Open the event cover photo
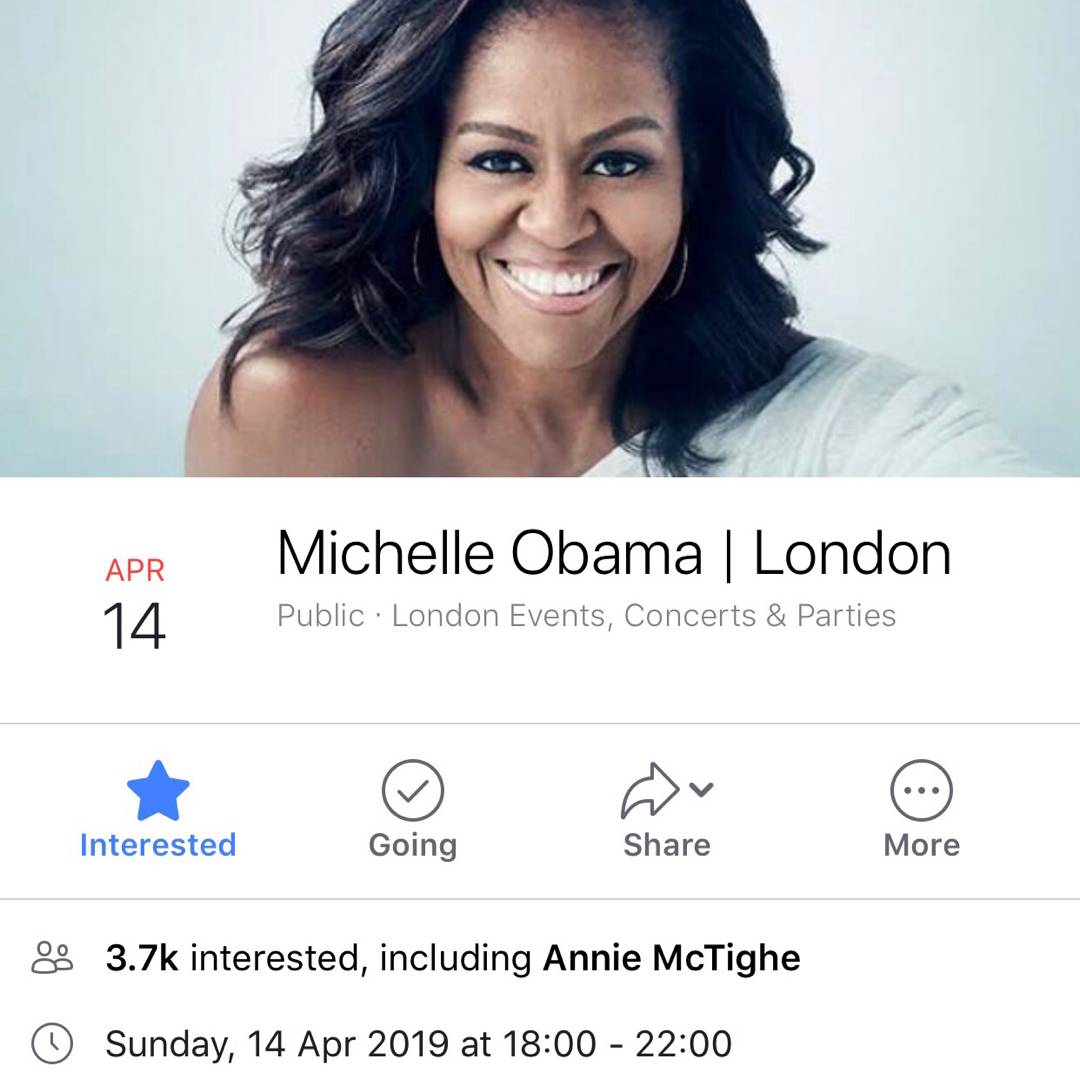The width and height of the screenshot is (1080, 1080). pos(540,238)
